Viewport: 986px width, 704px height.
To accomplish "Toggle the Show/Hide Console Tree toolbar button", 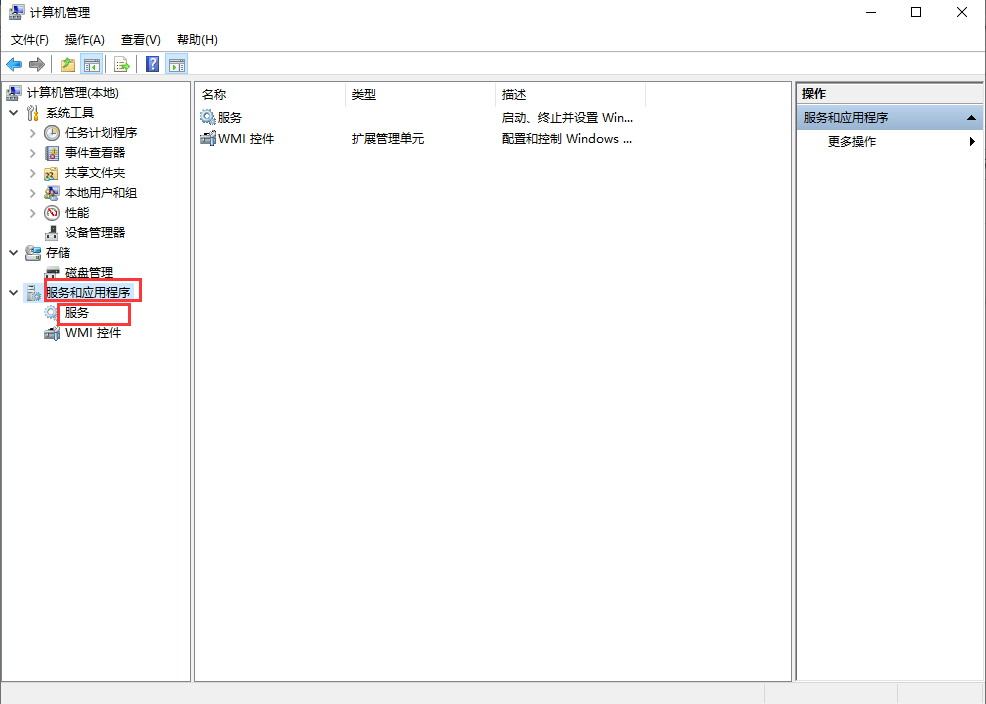I will (x=92, y=65).
